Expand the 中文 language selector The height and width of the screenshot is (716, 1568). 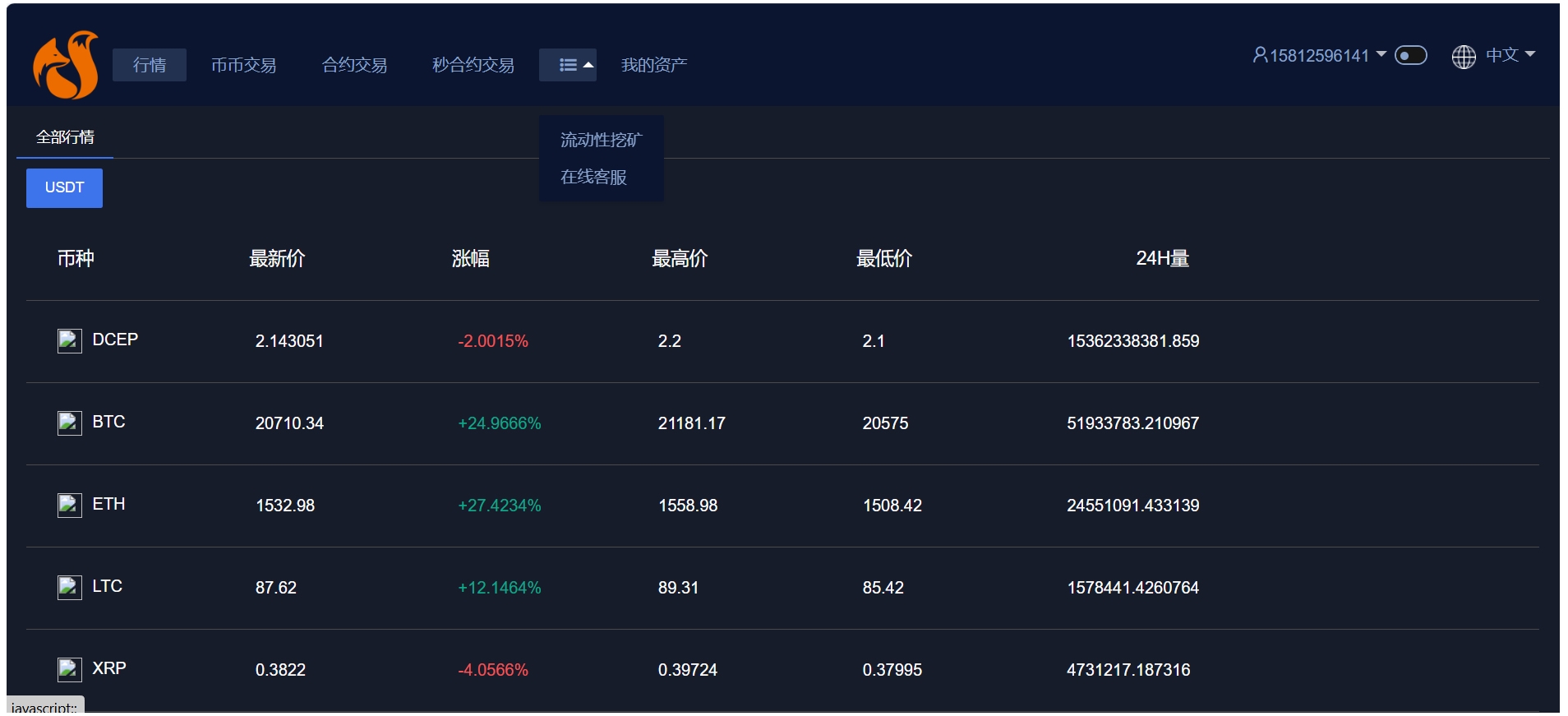click(x=1510, y=55)
